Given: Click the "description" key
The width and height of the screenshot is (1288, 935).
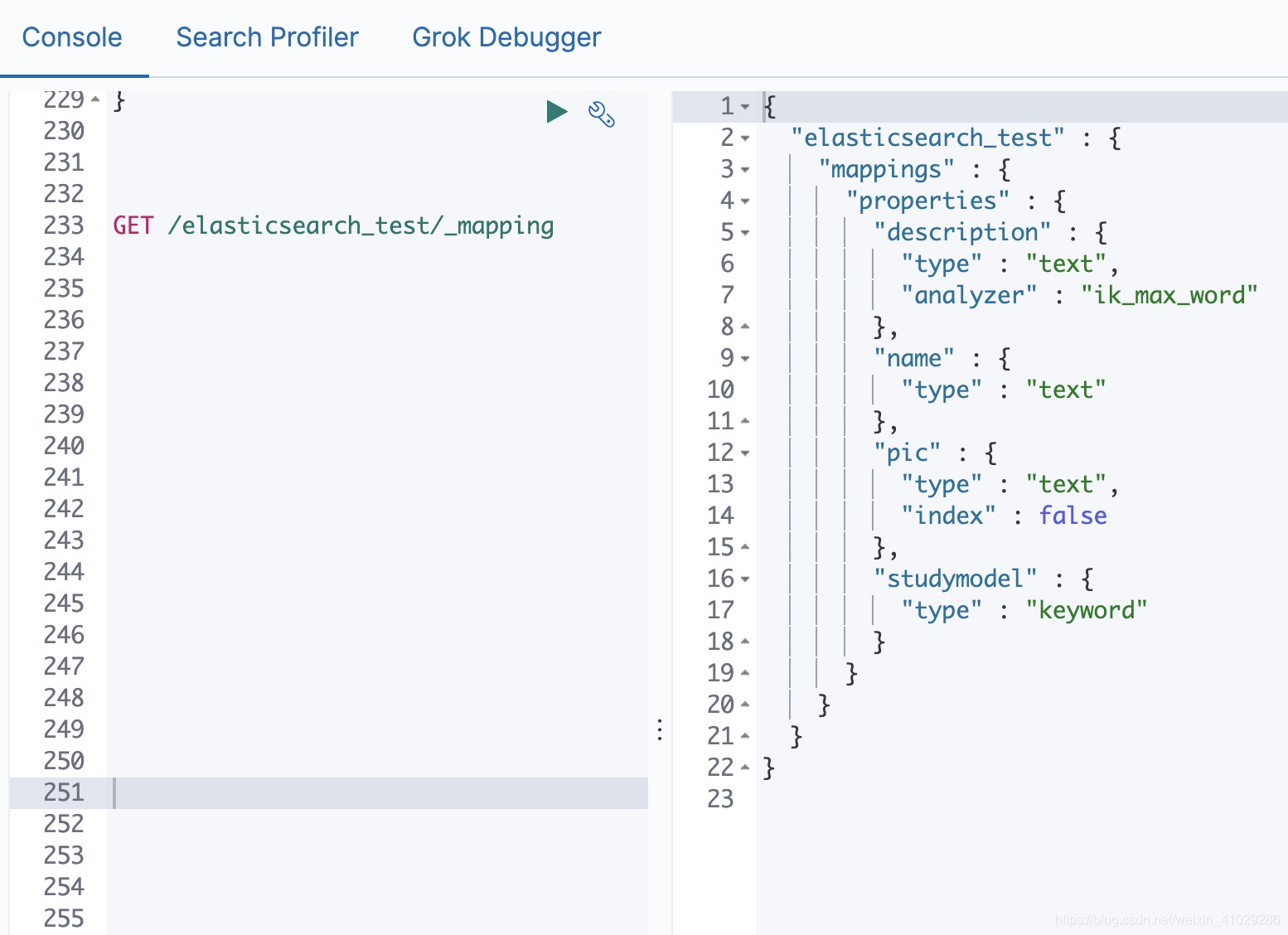Looking at the screenshot, I should tap(962, 232).
